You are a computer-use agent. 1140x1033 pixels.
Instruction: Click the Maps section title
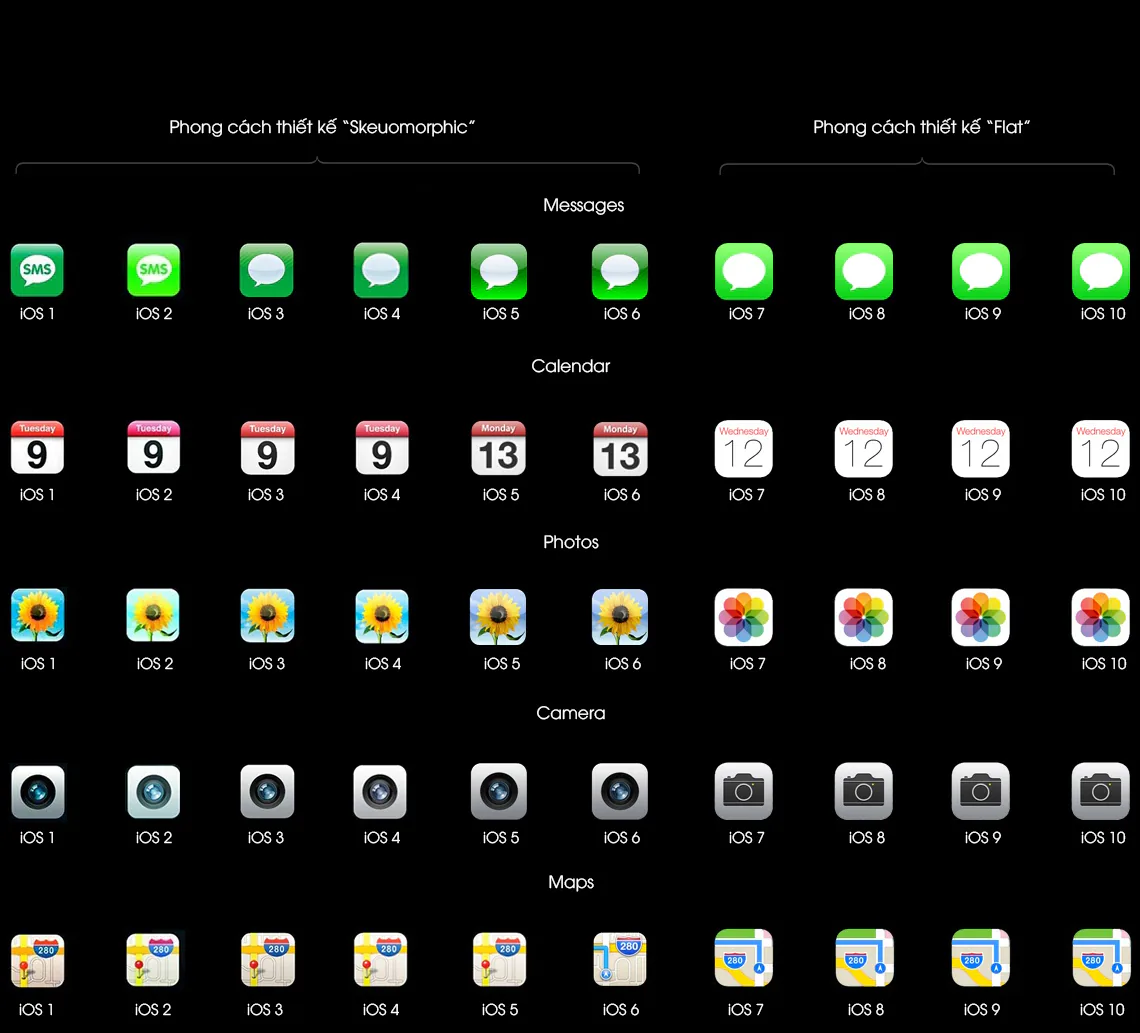tap(571, 882)
